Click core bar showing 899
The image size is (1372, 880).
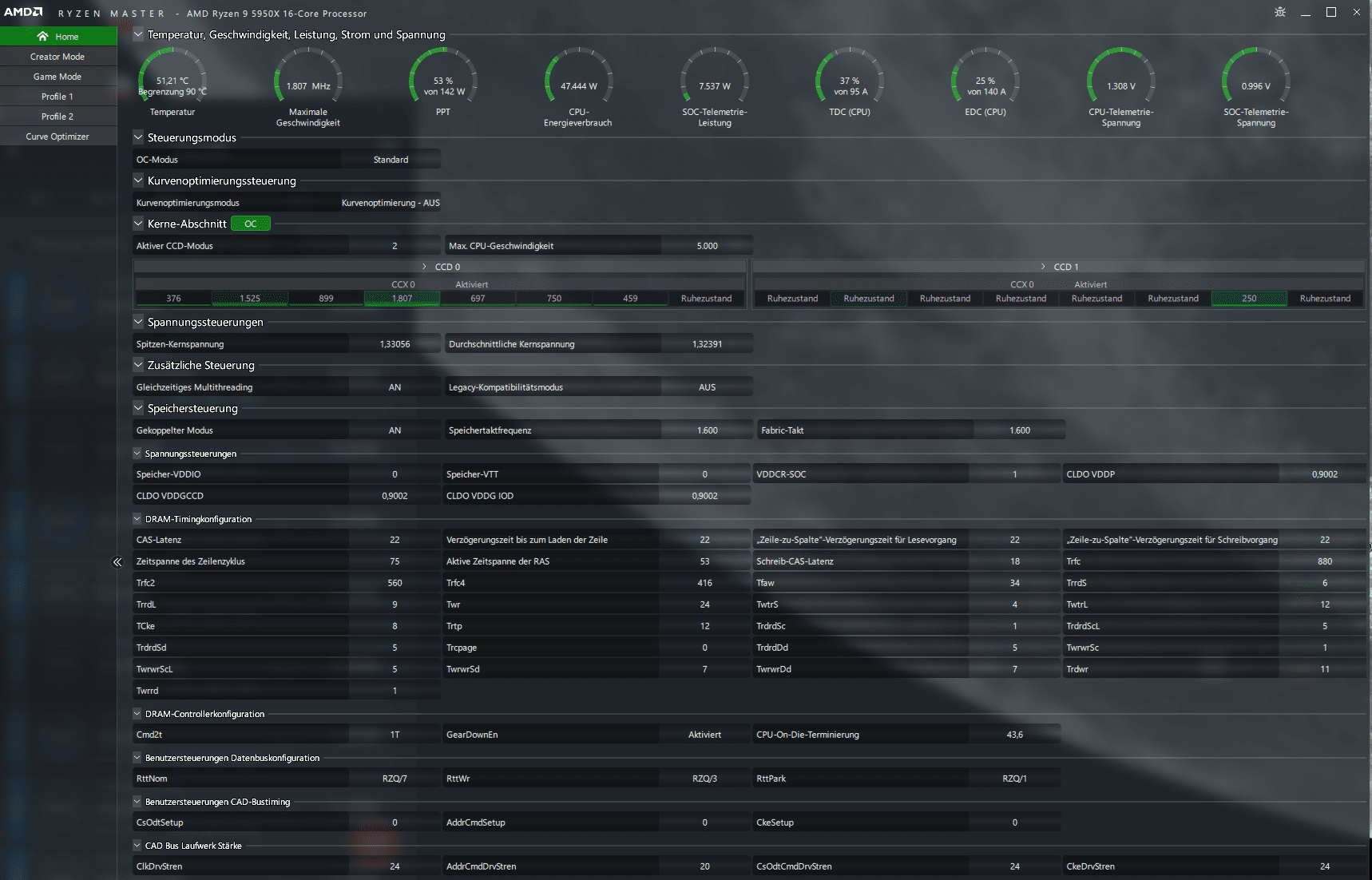pyautogui.click(x=327, y=299)
